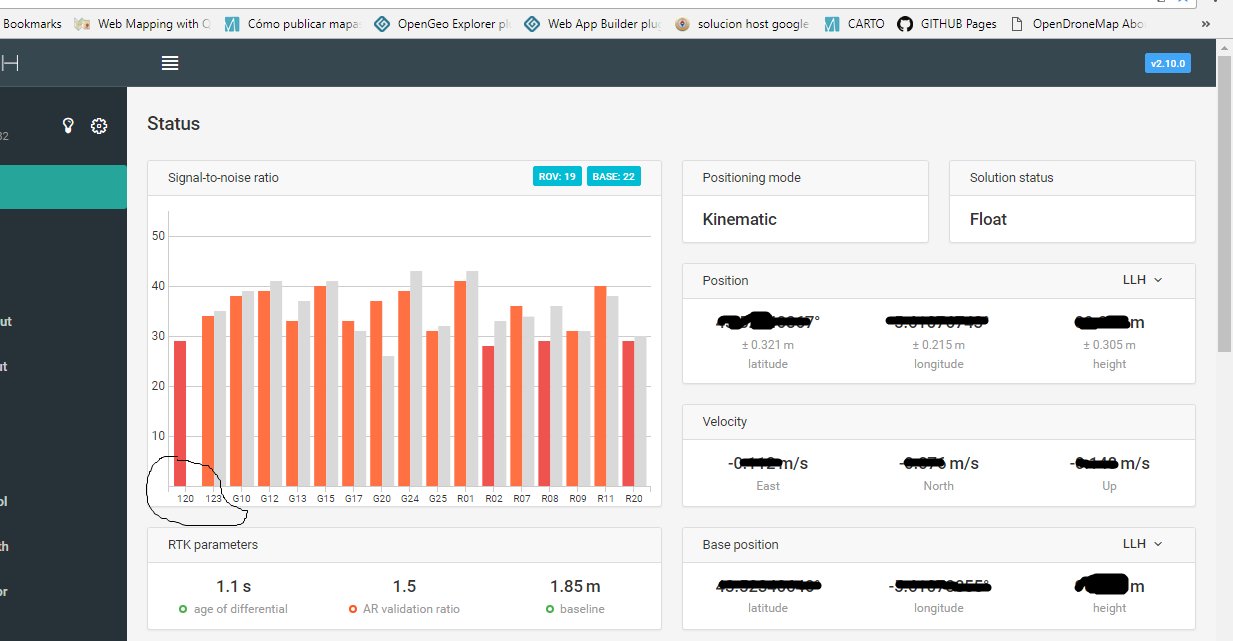1233x641 pixels.
Task: Click the lightbulb icon in the sidebar
Action: pos(68,126)
